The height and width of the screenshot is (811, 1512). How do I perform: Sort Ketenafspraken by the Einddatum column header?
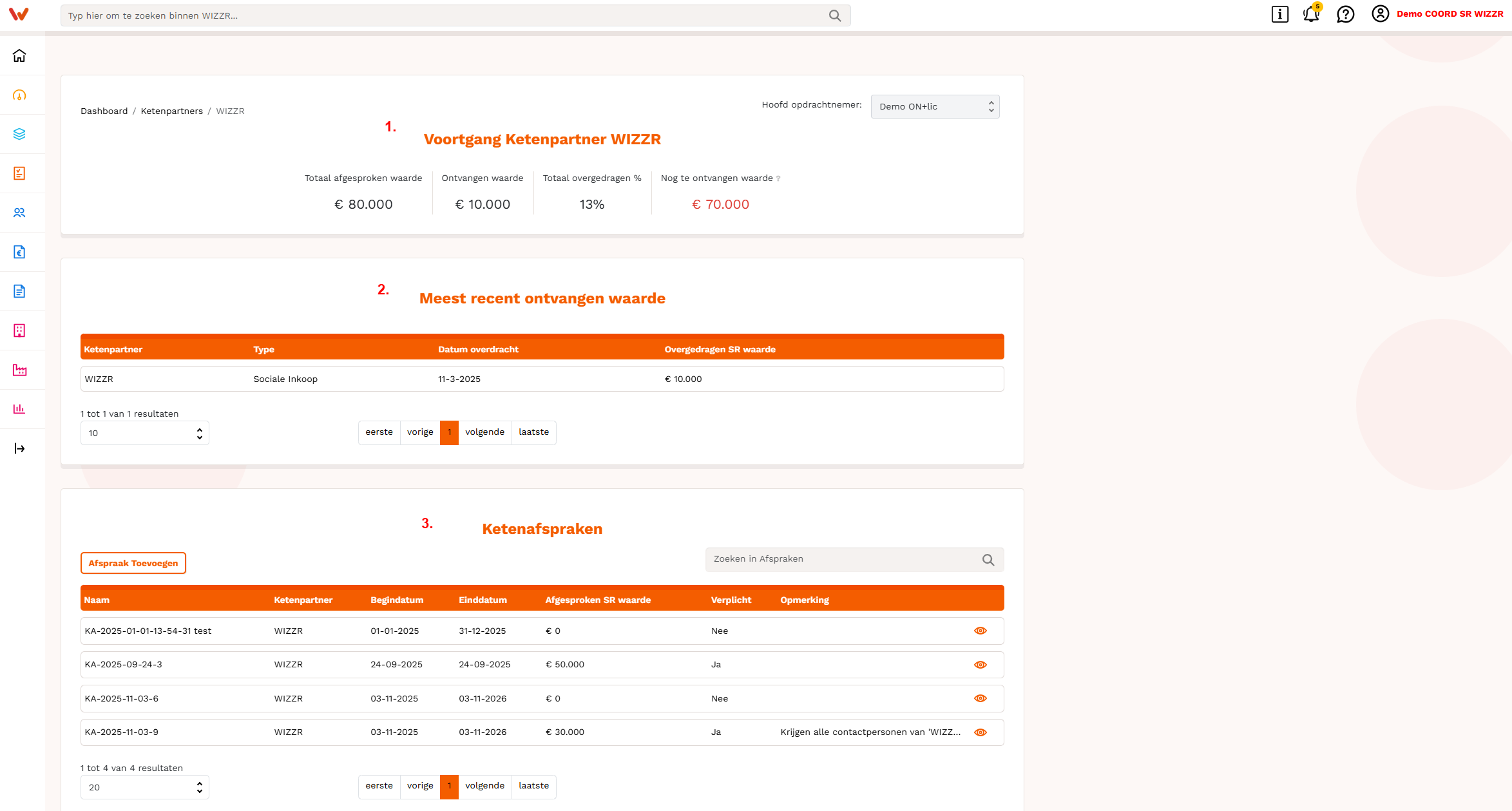pyautogui.click(x=483, y=600)
